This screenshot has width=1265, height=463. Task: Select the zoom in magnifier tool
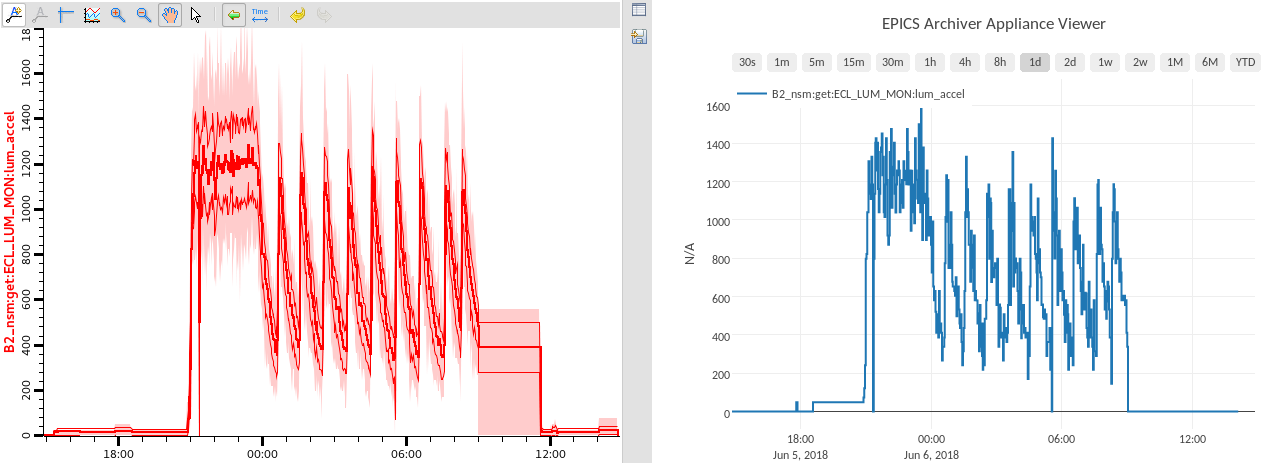pos(118,15)
